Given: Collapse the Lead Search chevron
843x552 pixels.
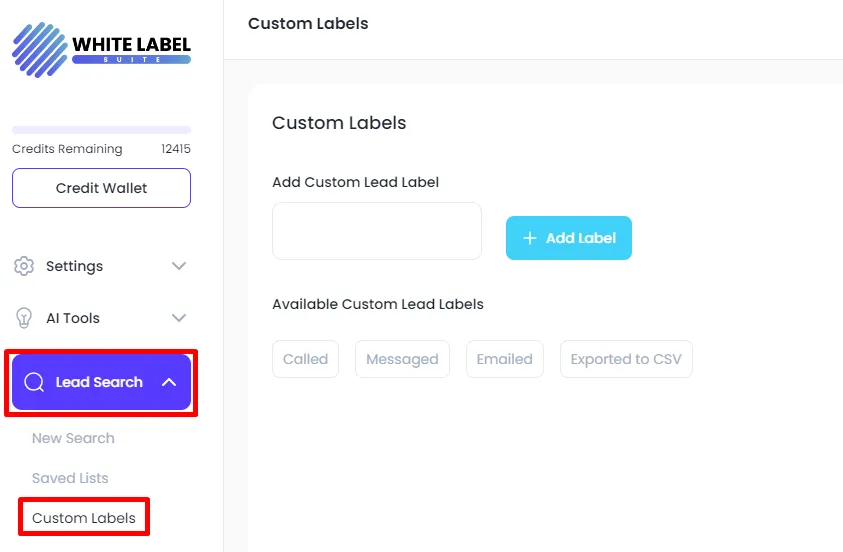Looking at the screenshot, I should 169,382.
